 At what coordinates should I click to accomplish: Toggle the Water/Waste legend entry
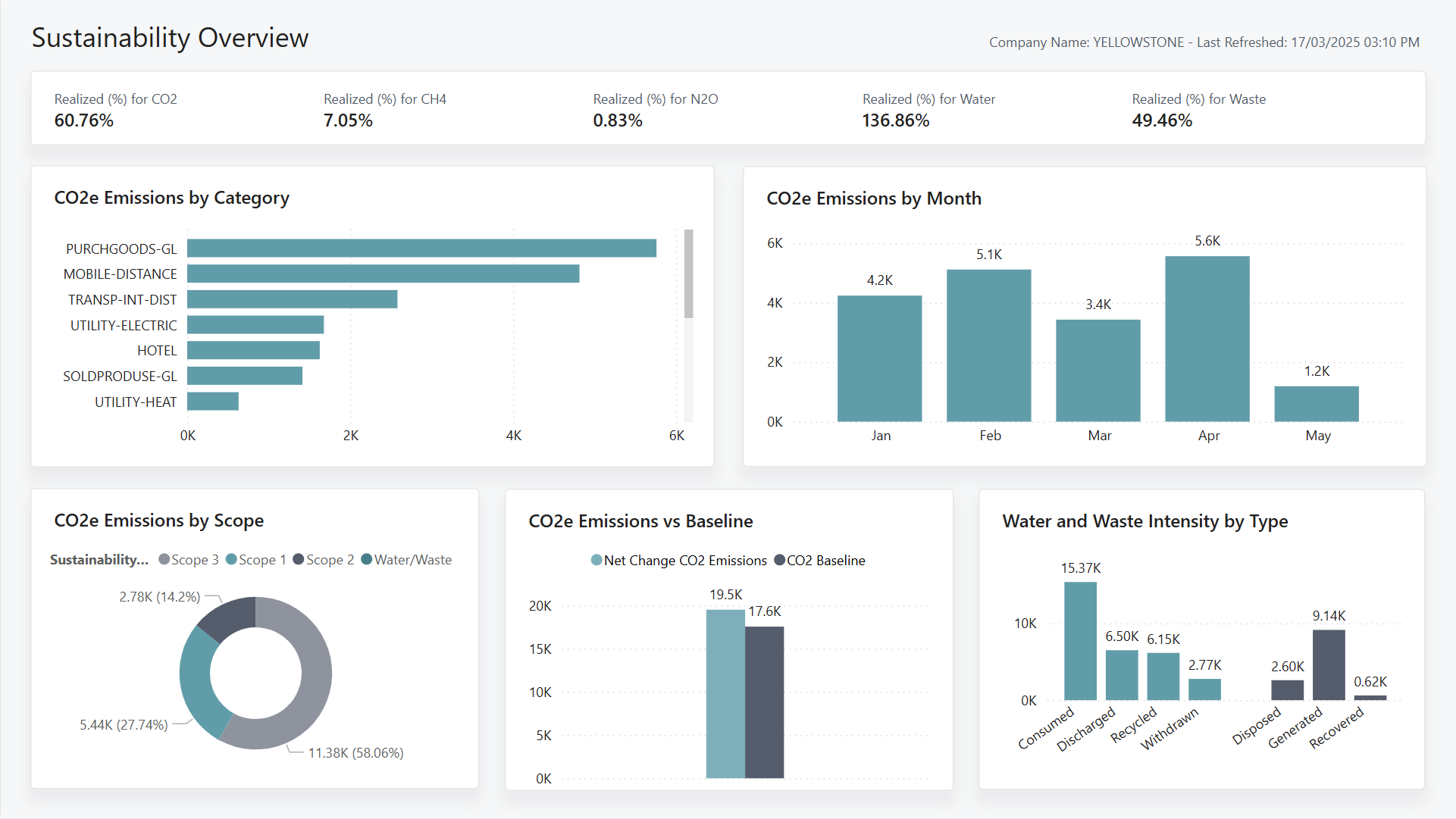[x=406, y=560]
